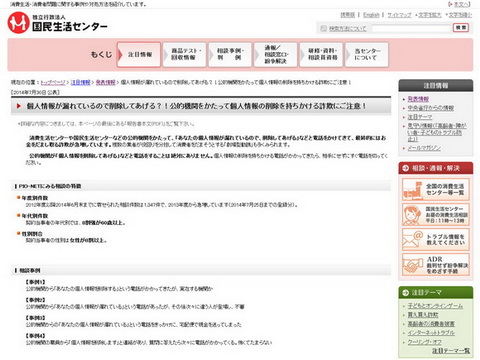This screenshot has width=480, height=360.
Task: Open 発表情報 in the sidebar list
Action: pyautogui.click(x=418, y=99)
